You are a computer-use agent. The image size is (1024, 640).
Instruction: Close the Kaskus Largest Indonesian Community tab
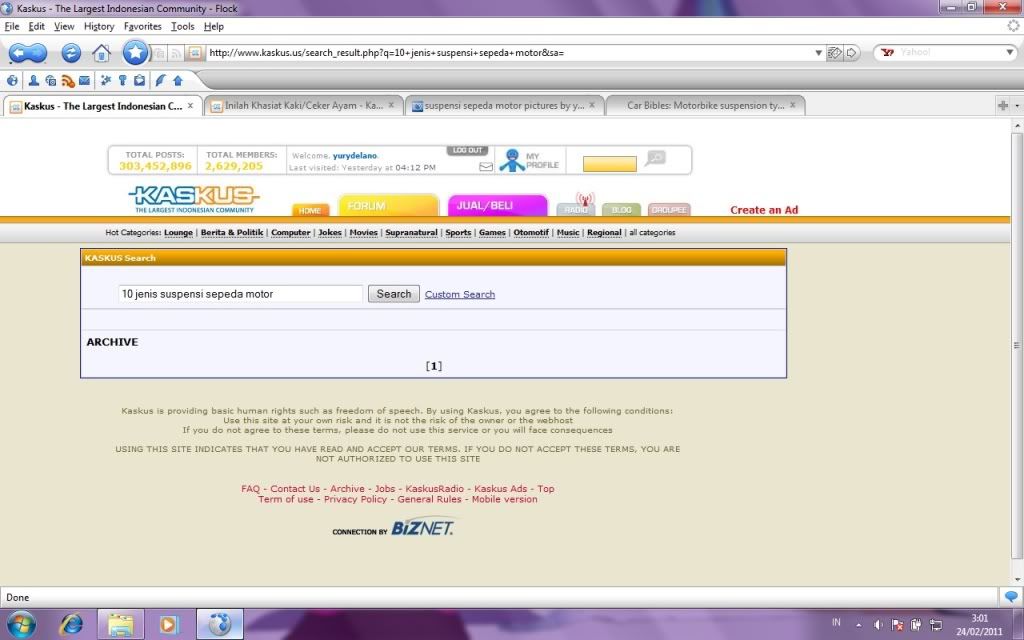190,105
